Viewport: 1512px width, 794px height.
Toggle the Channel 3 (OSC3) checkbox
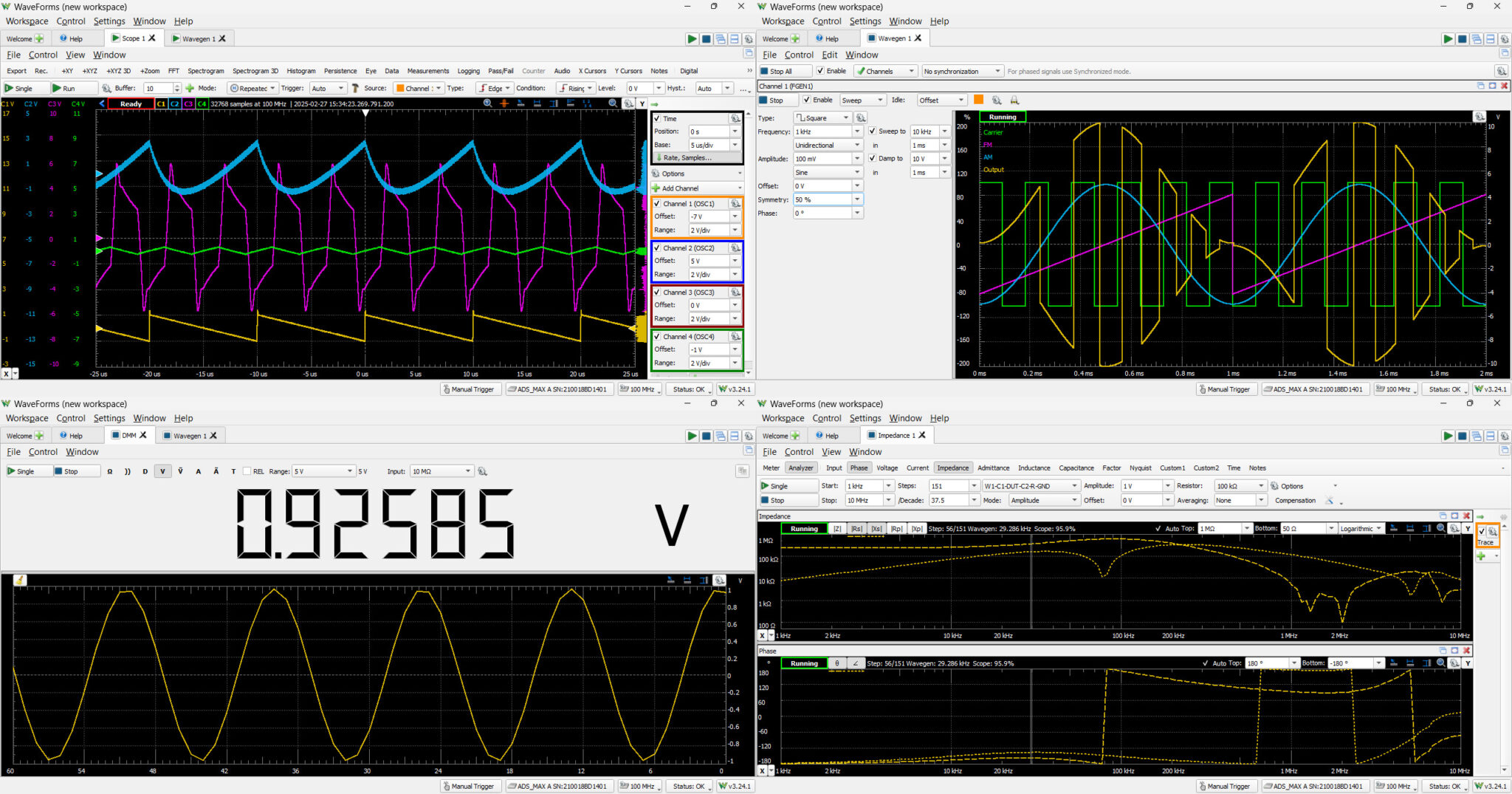657,292
